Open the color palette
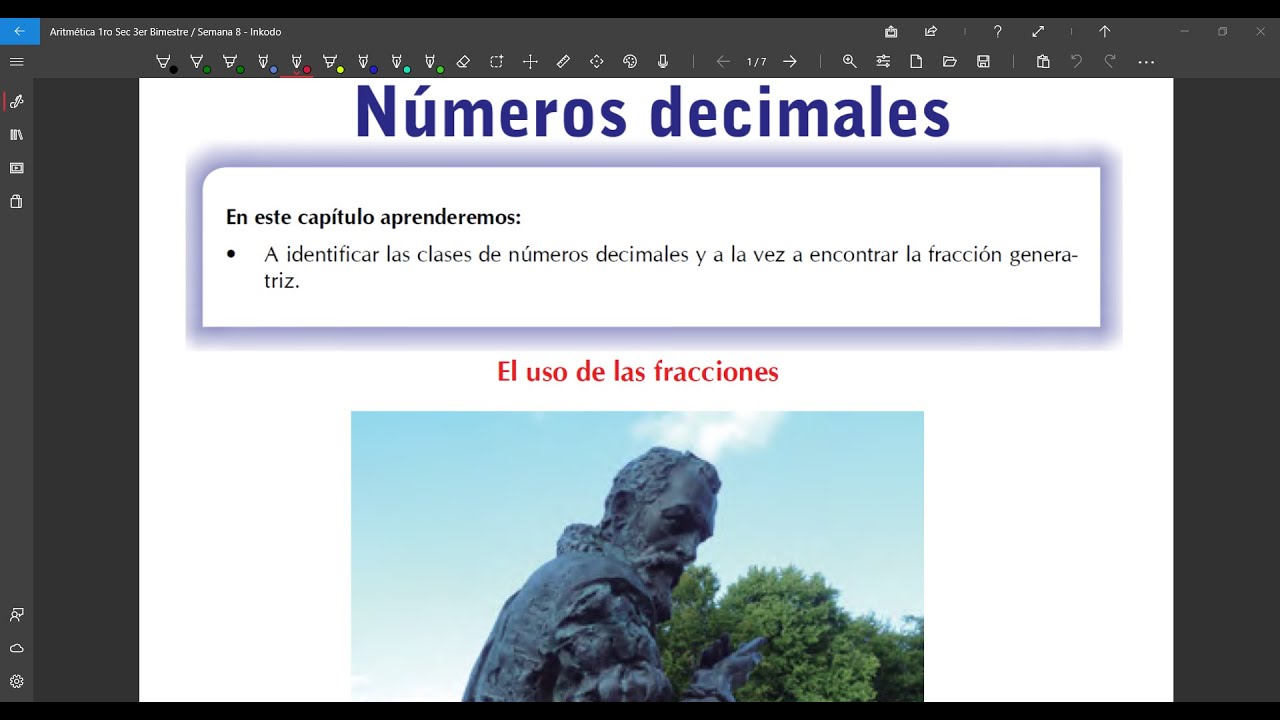The image size is (1280, 720). click(630, 62)
